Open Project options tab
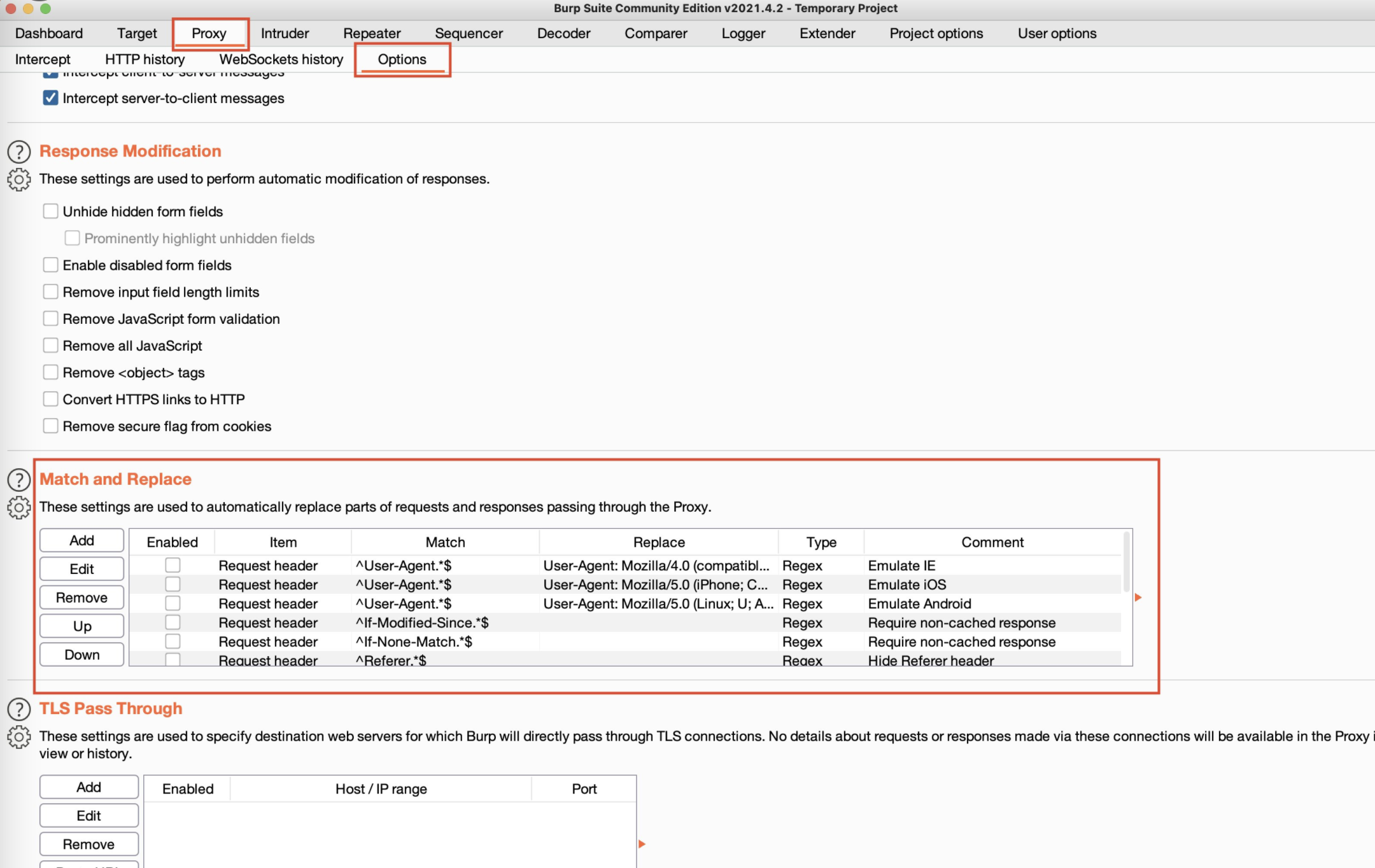The height and width of the screenshot is (868, 1375). pyautogui.click(x=936, y=33)
